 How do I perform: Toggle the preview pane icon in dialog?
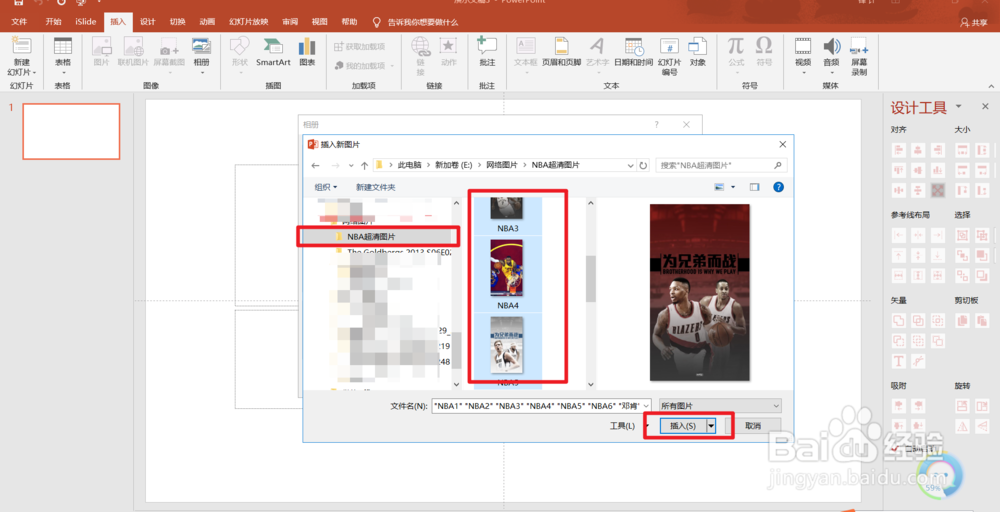pyautogui.click(x=754, y=187)
